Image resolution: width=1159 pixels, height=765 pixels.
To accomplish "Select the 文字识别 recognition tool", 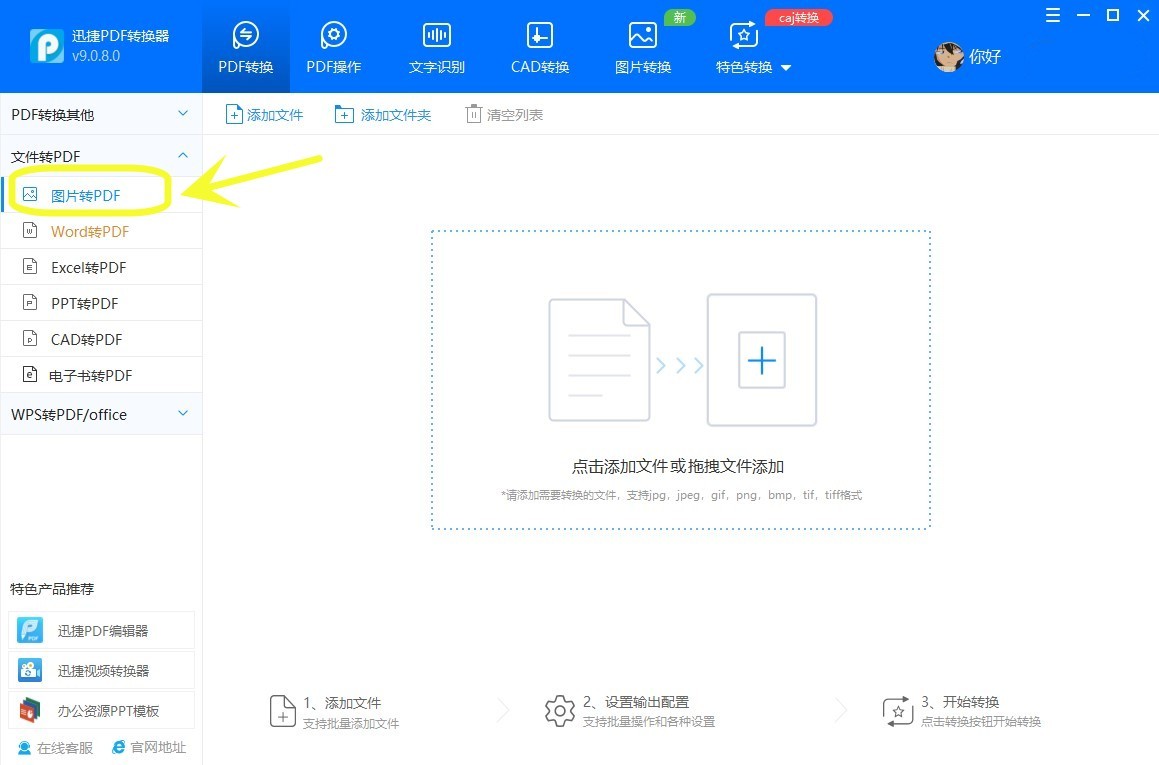I will pos(436,45).
